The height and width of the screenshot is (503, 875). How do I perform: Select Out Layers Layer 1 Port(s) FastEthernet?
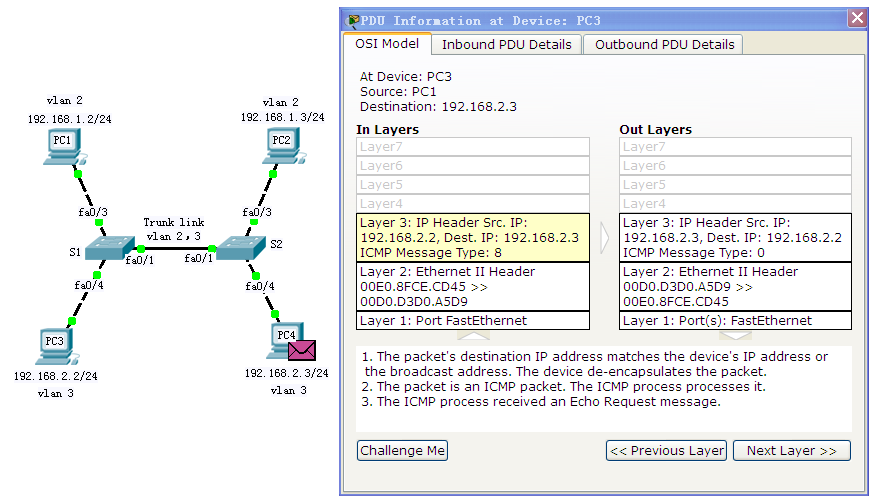point(735,320)
